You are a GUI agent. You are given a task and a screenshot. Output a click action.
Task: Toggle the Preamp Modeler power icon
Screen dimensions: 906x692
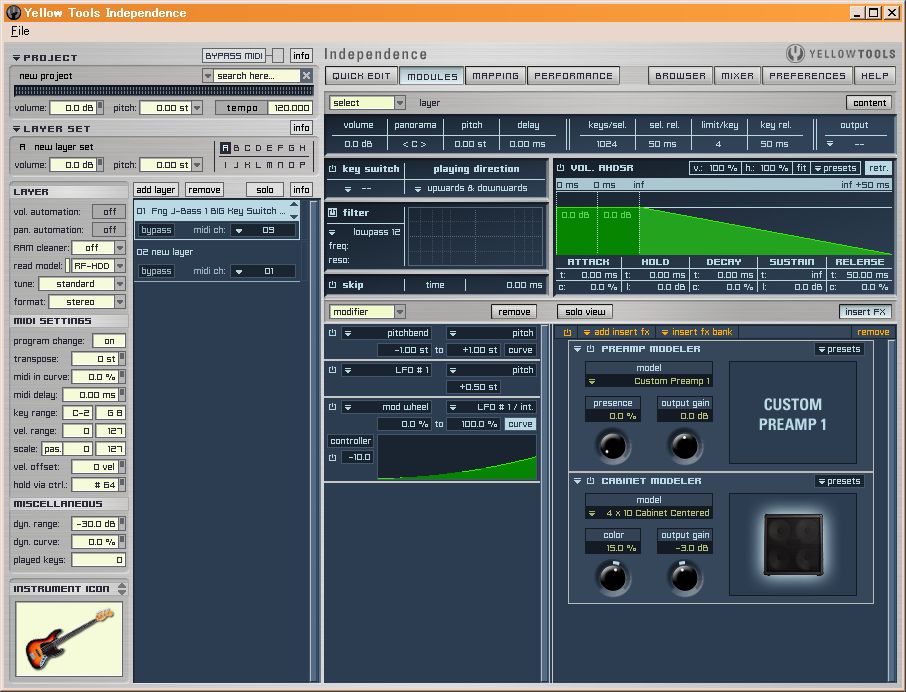point(591,349)
